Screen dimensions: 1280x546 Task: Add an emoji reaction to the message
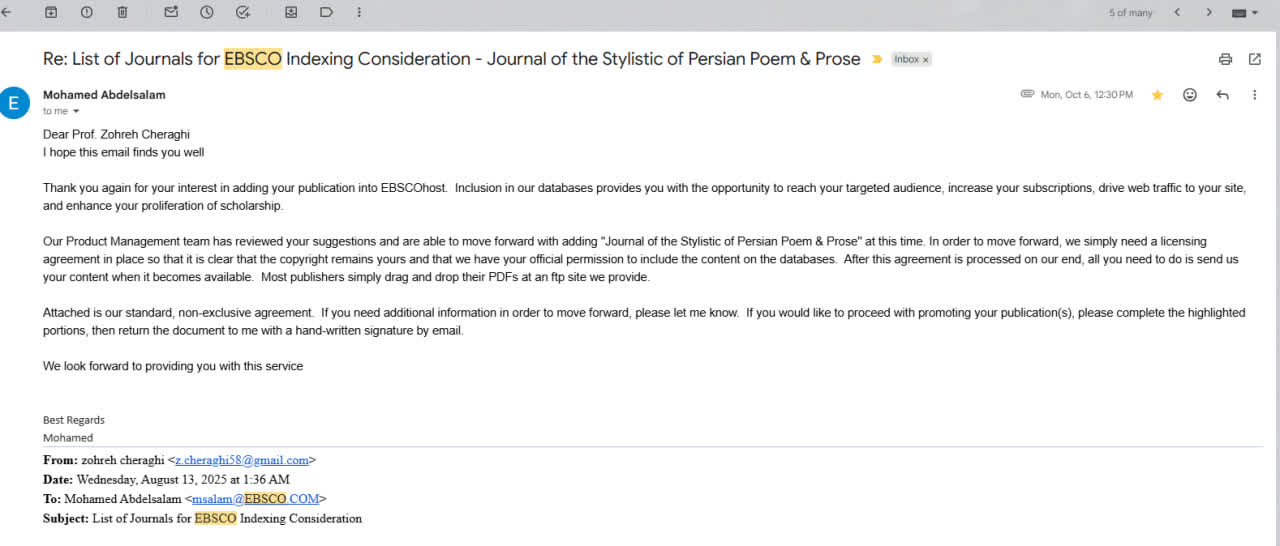[1190, 95]
